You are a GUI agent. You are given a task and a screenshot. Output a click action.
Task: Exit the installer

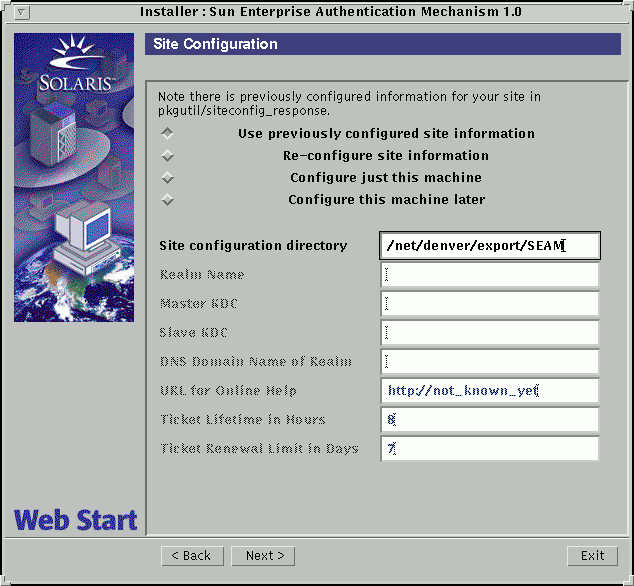pos(592,556)
